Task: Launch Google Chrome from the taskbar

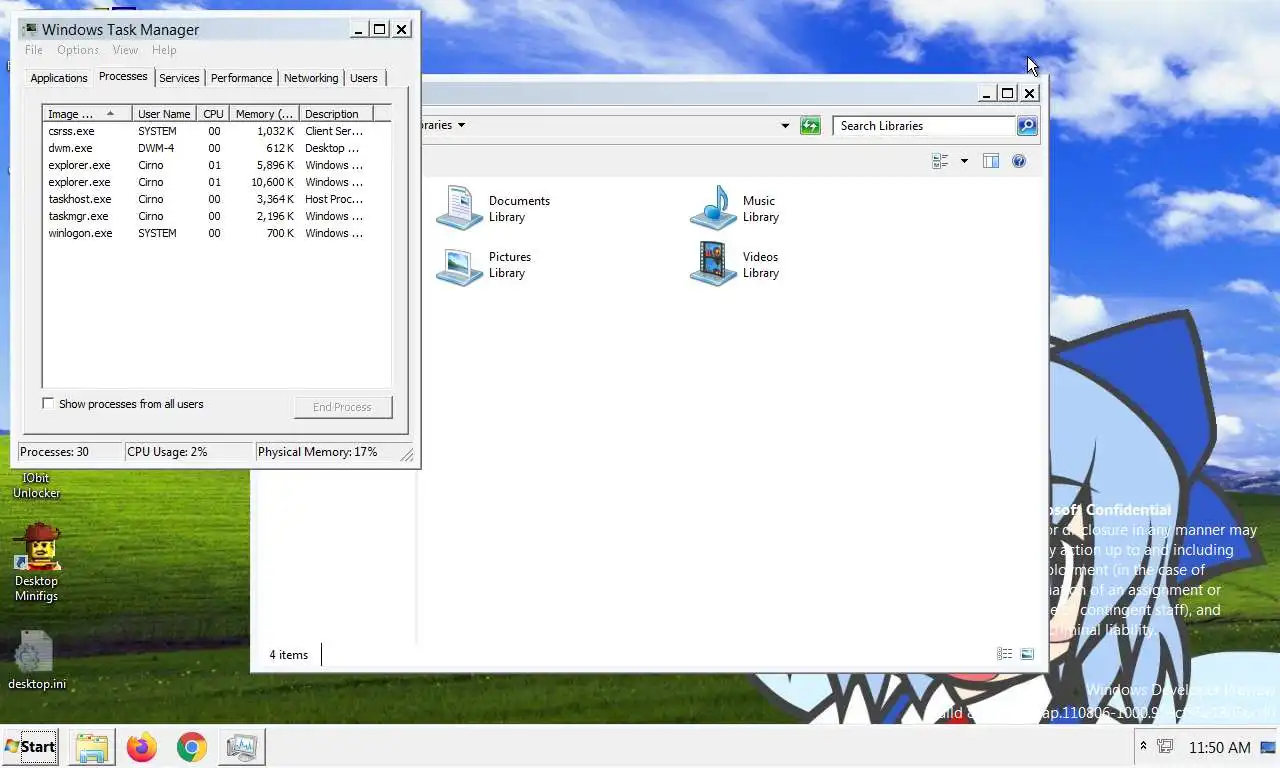Action: tap(192, 747)
